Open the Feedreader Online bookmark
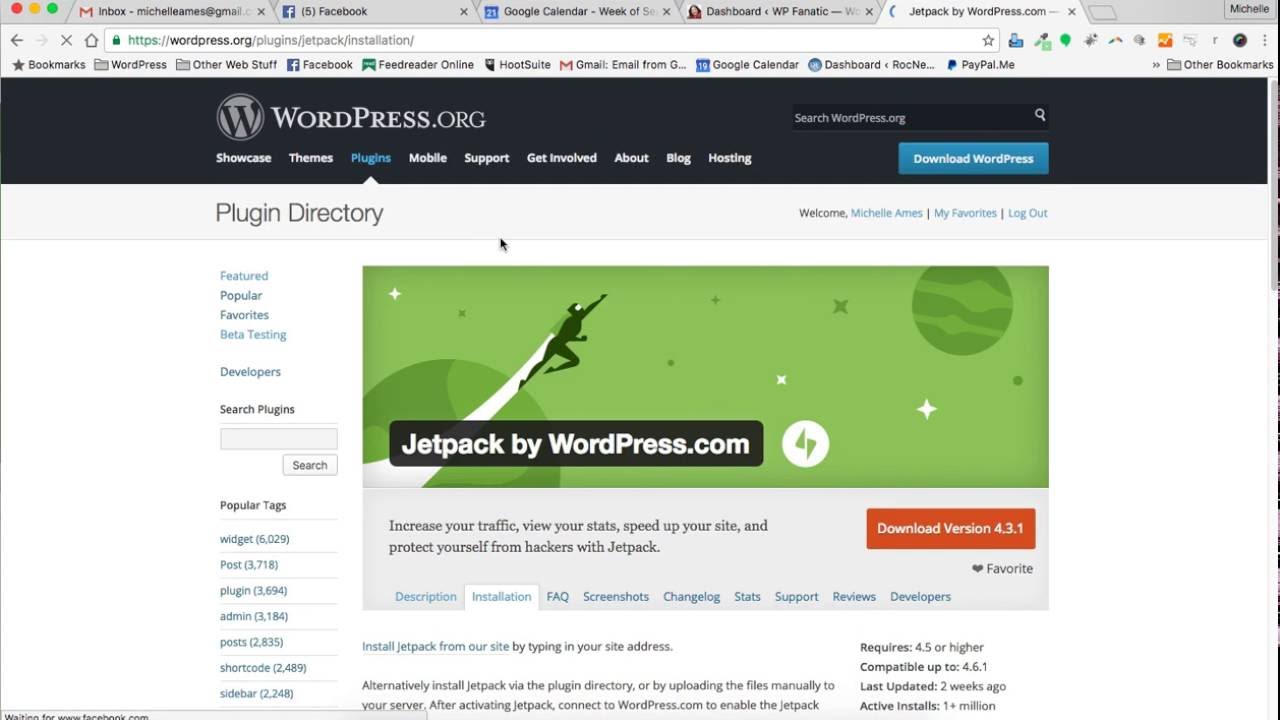The image size is (1280, 720). (x=418, y=65)
